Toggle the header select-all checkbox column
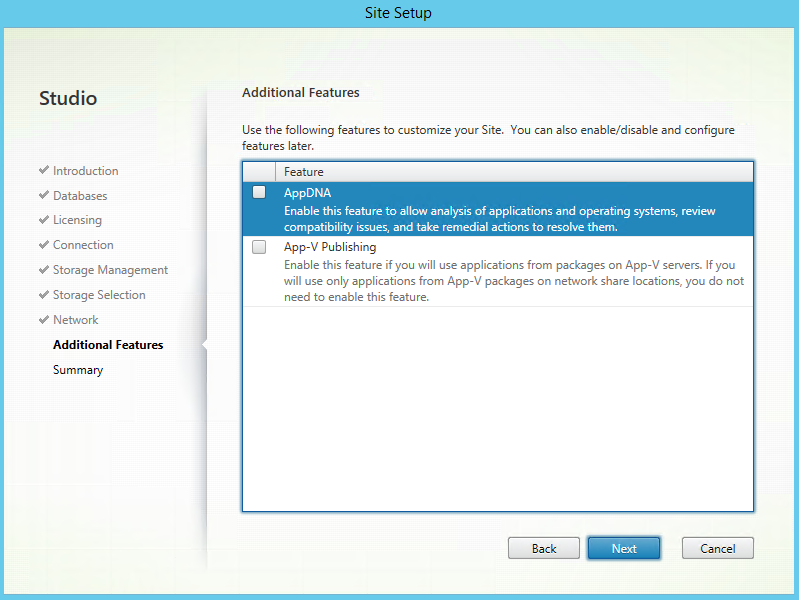This screenshot has height=600, width=799. click(259, 172)
